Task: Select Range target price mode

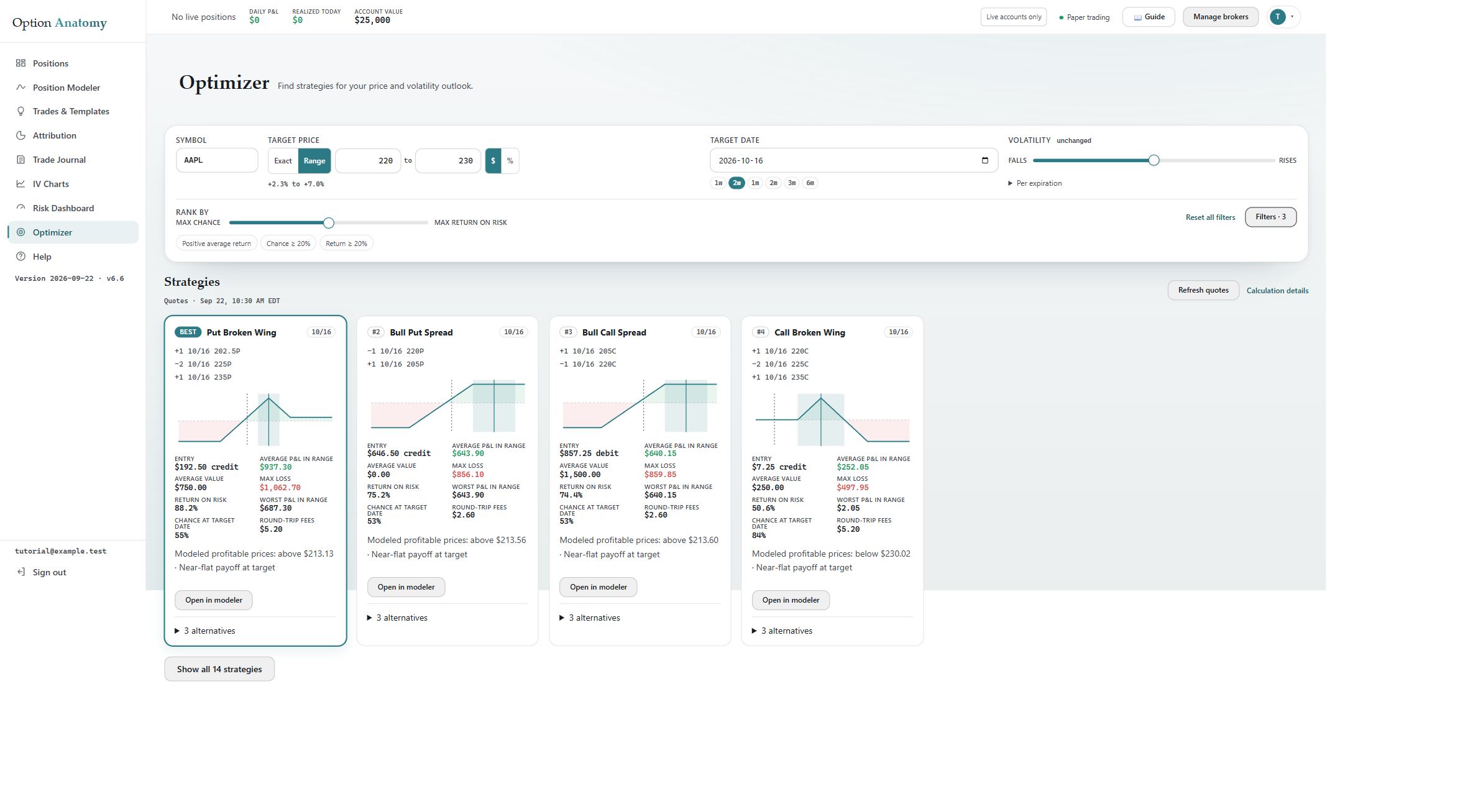Action: click(x=314, y=161)
